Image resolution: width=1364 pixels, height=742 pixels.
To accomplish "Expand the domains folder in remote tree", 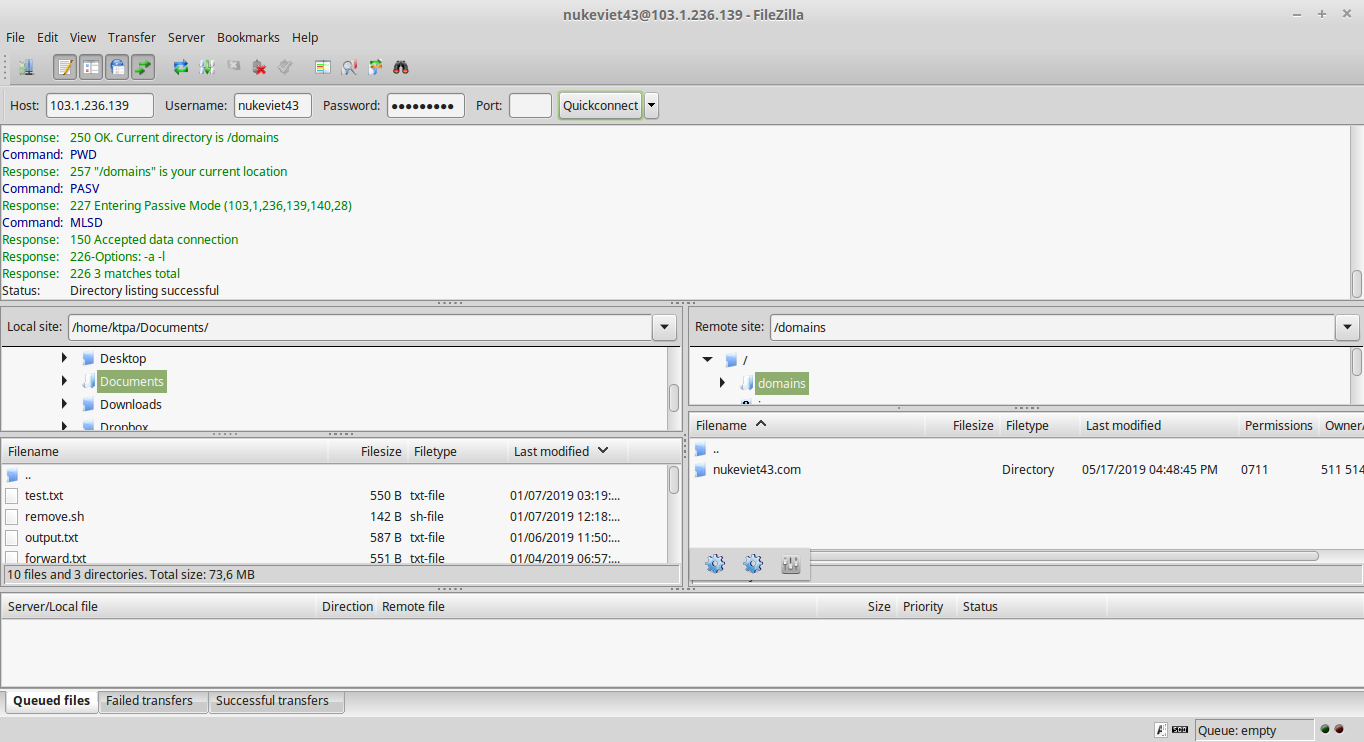I will [x=723, y=383].
